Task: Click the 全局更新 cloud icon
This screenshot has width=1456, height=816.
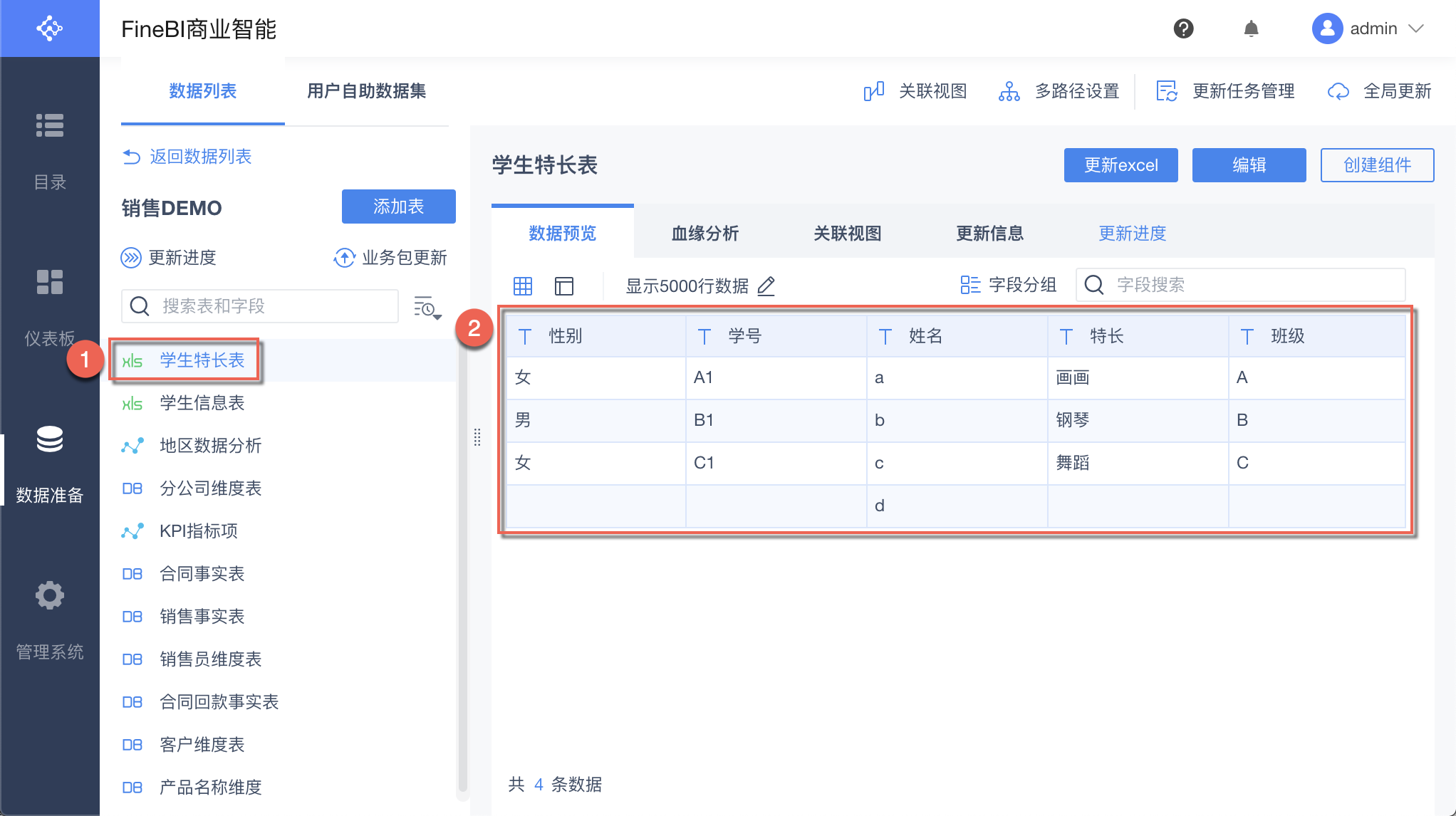Action: [1338, 91]
